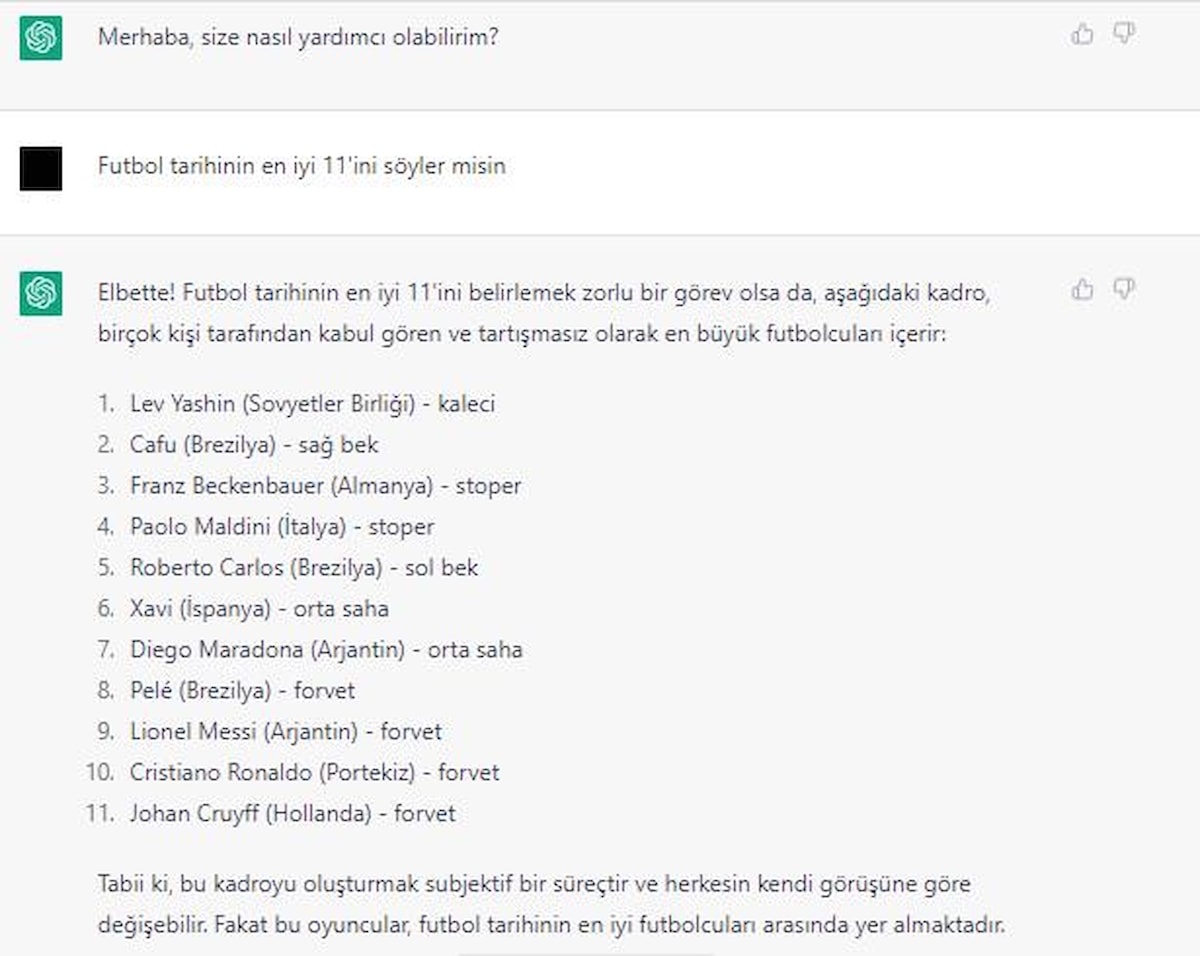
Task: Select the Lev Yashin list entry
Action: tap(312, 404)
